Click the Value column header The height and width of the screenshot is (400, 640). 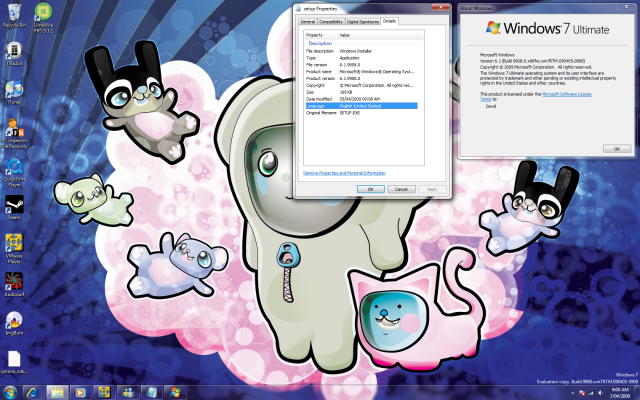[x=378, y=35]
